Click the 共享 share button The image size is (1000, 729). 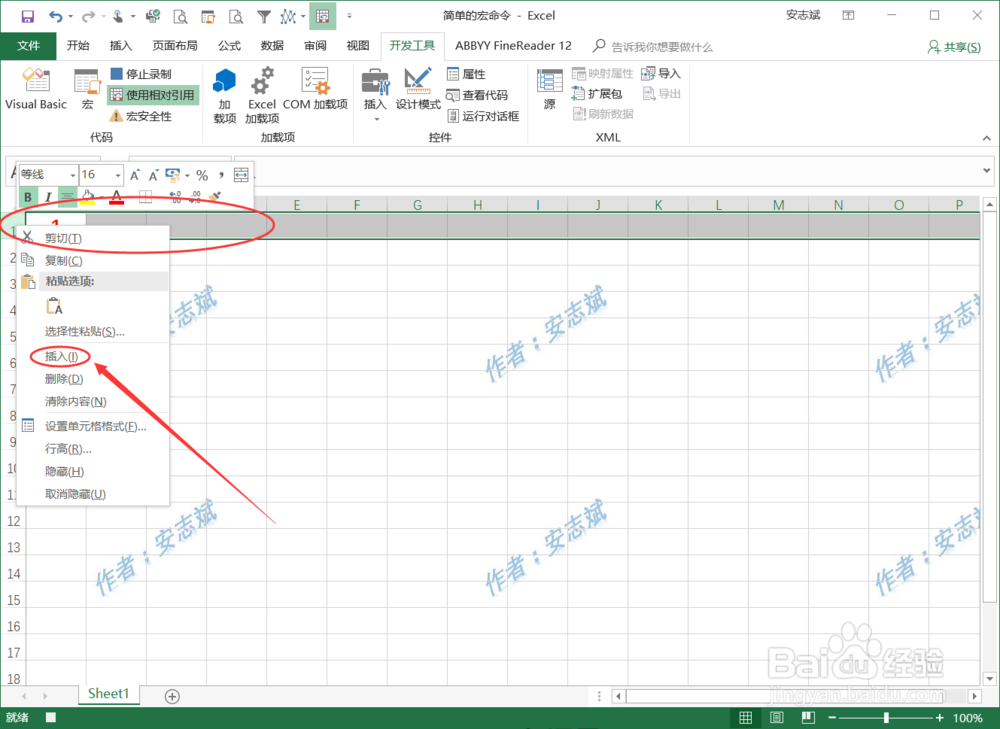954,47
